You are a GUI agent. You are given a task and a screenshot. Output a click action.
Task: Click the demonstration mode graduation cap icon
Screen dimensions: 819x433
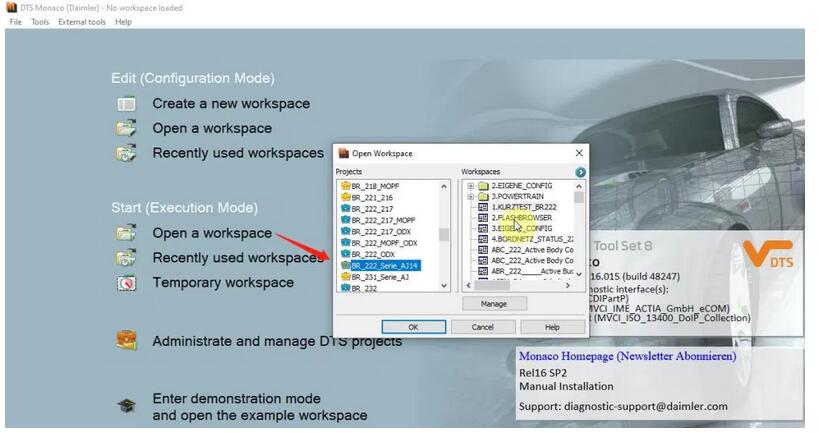126,406
